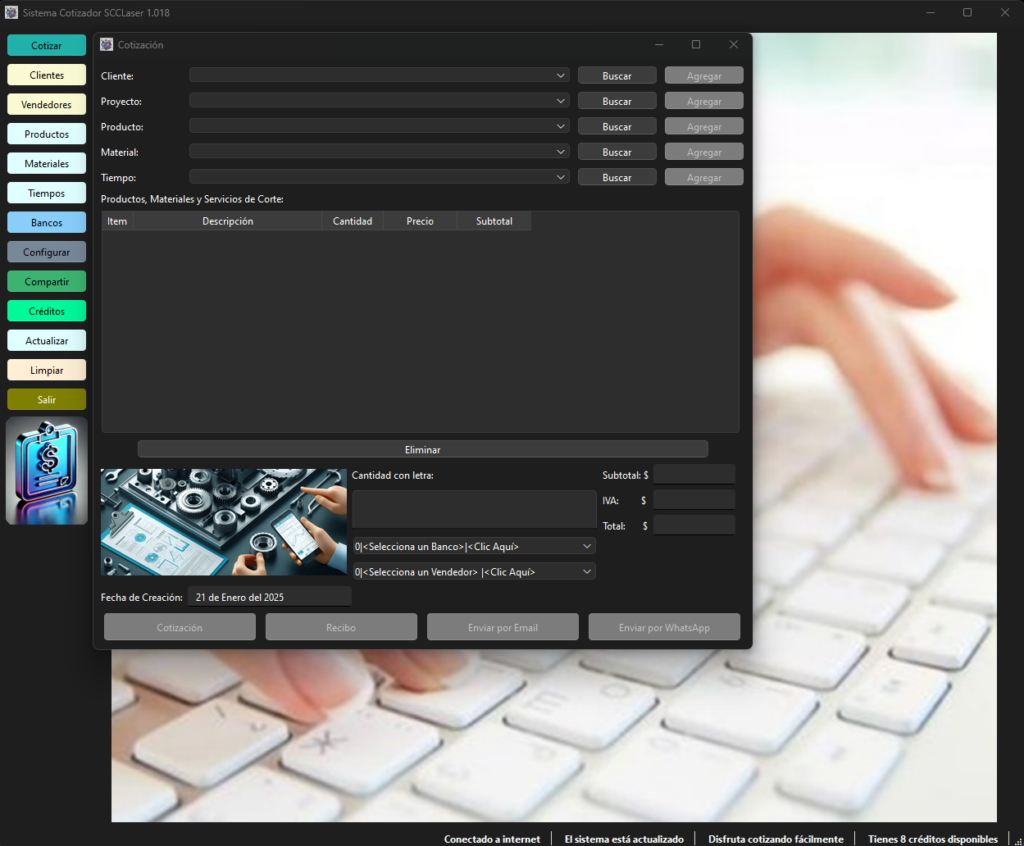Click the Descripción column header
The height and width of the screenshot is (846, 1024).
[x=227, y=221]
